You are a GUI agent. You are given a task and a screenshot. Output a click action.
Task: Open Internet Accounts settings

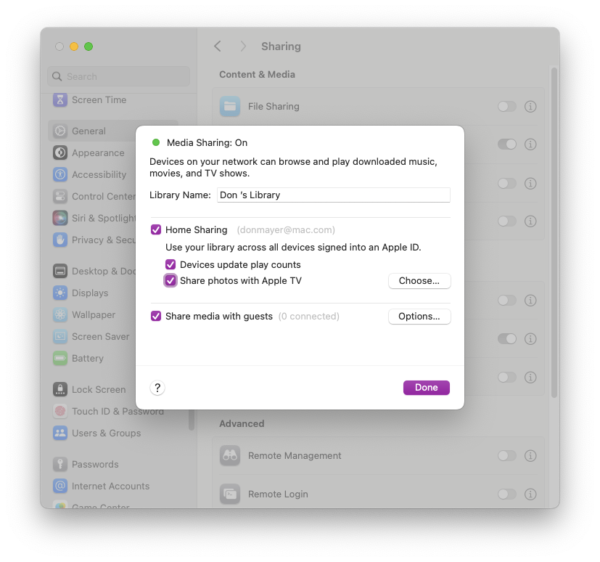coord(101,486)
